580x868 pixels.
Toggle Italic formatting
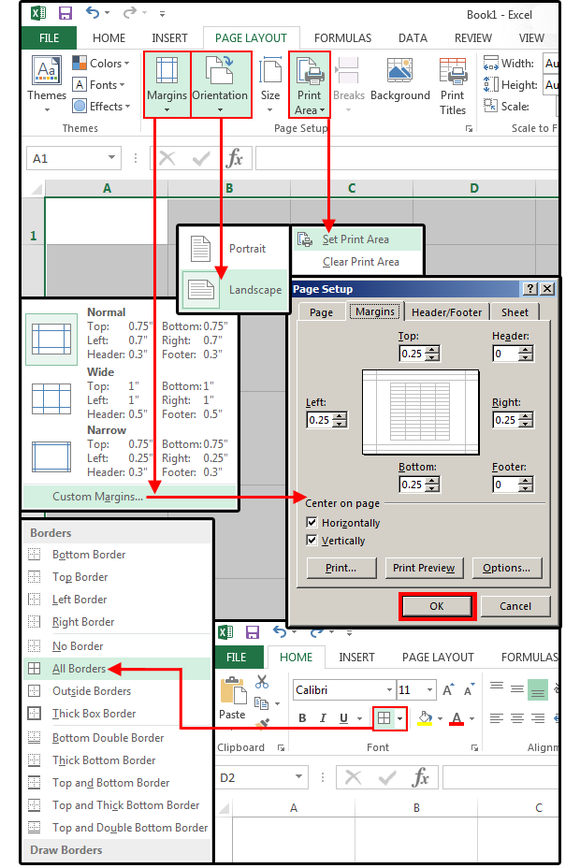[323, 718]
